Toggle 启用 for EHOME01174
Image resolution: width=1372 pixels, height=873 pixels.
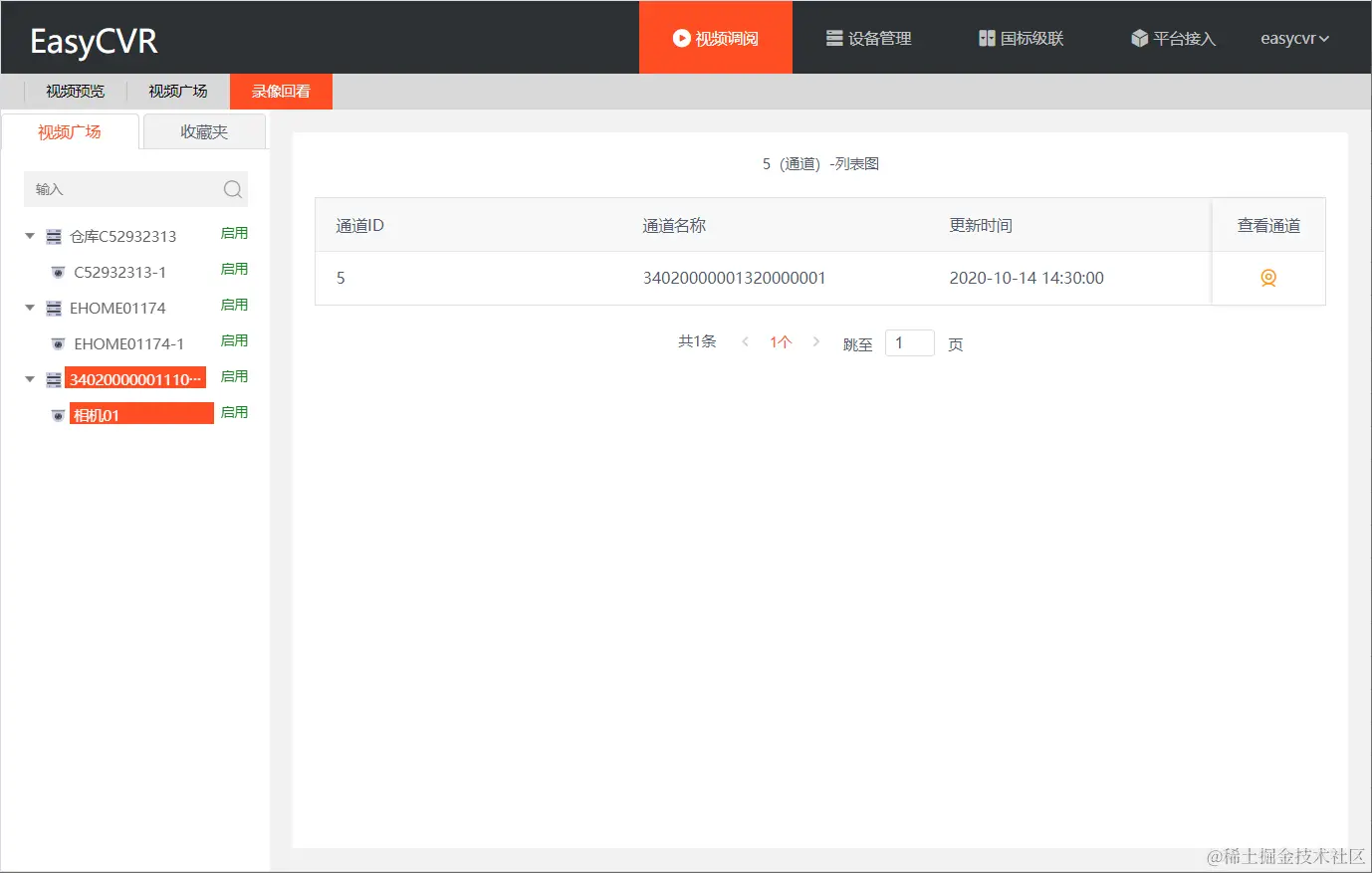[x=234, y=305]
